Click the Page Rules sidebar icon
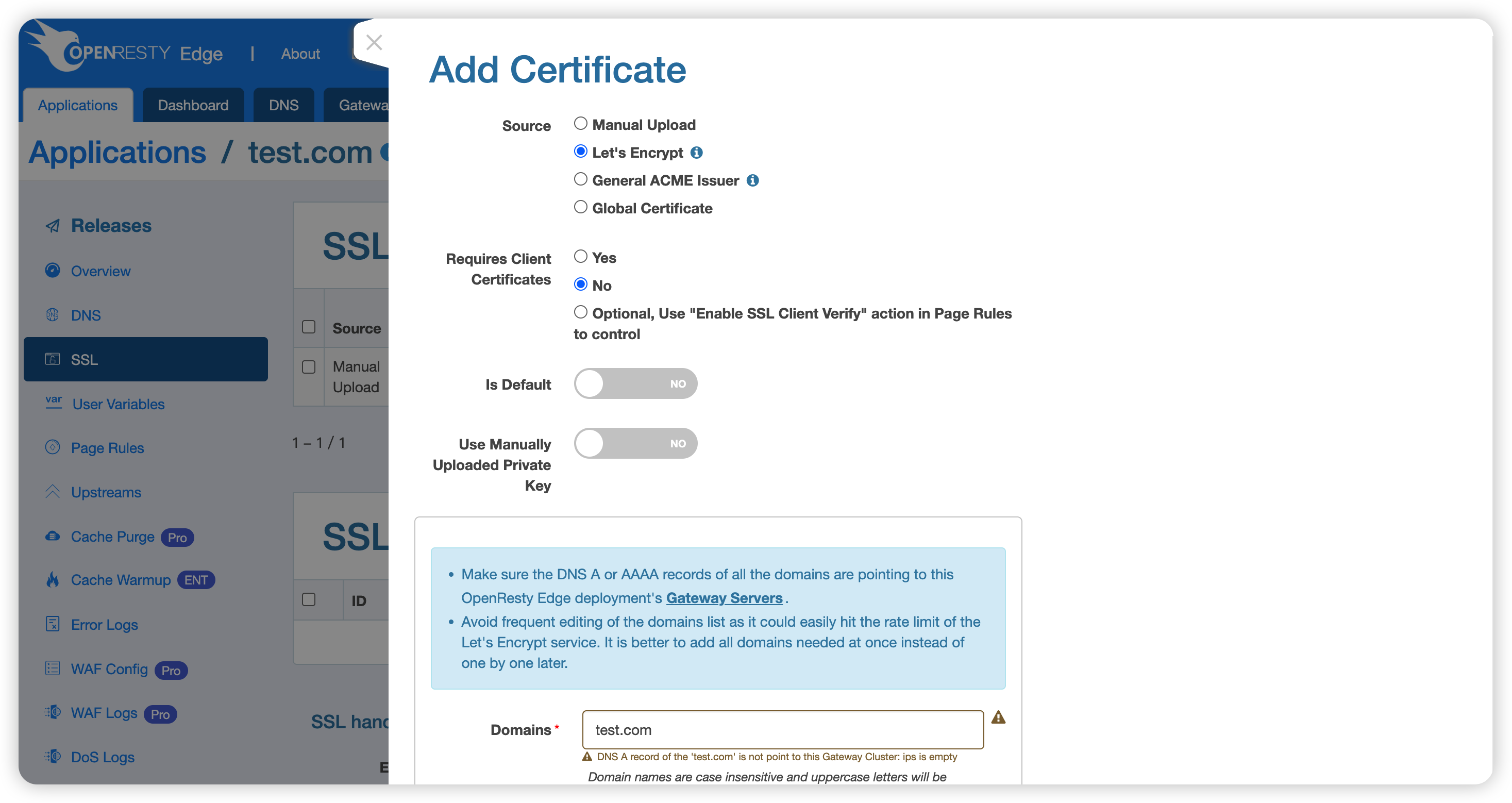 coord(53,447)
